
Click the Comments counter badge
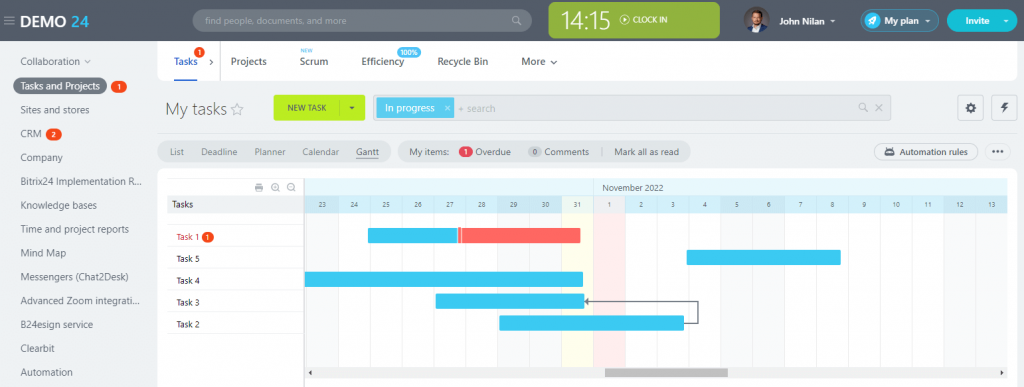535,152
